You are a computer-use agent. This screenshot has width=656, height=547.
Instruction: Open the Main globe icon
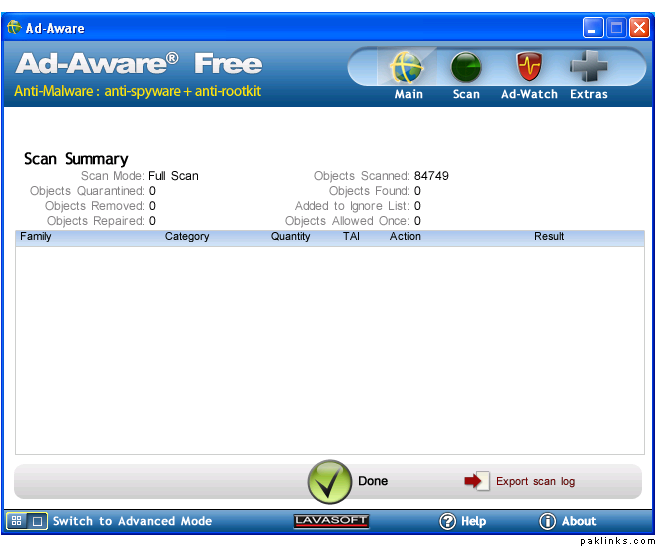408,69
